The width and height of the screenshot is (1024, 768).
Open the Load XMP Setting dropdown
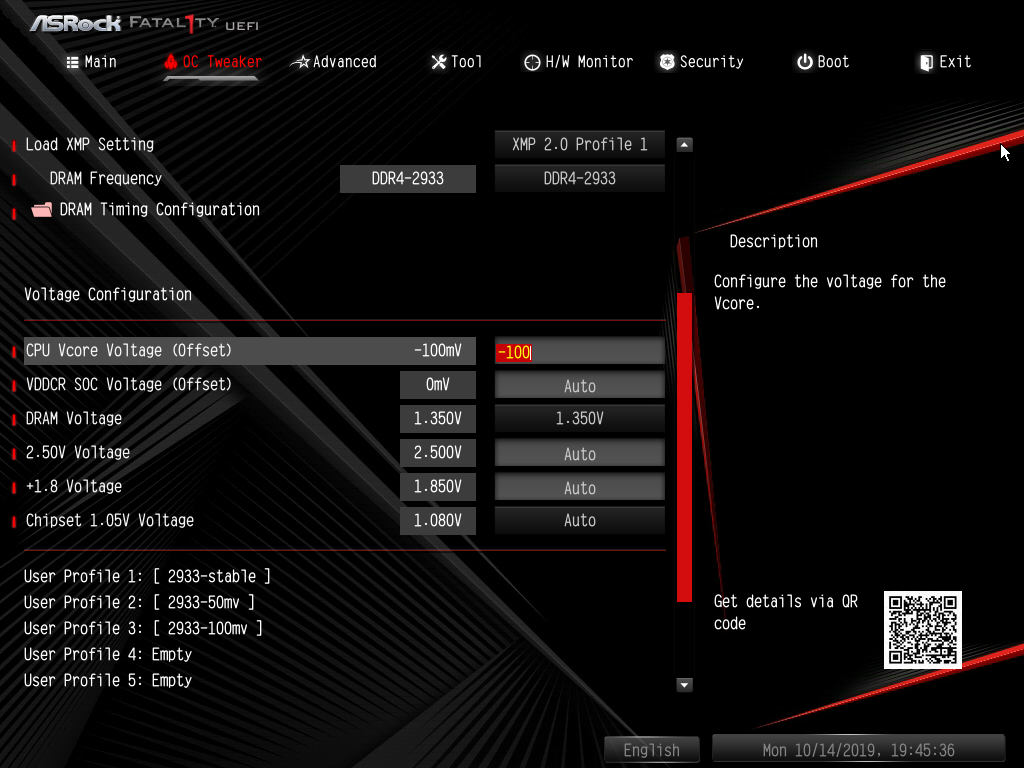(x=579, y=144)
